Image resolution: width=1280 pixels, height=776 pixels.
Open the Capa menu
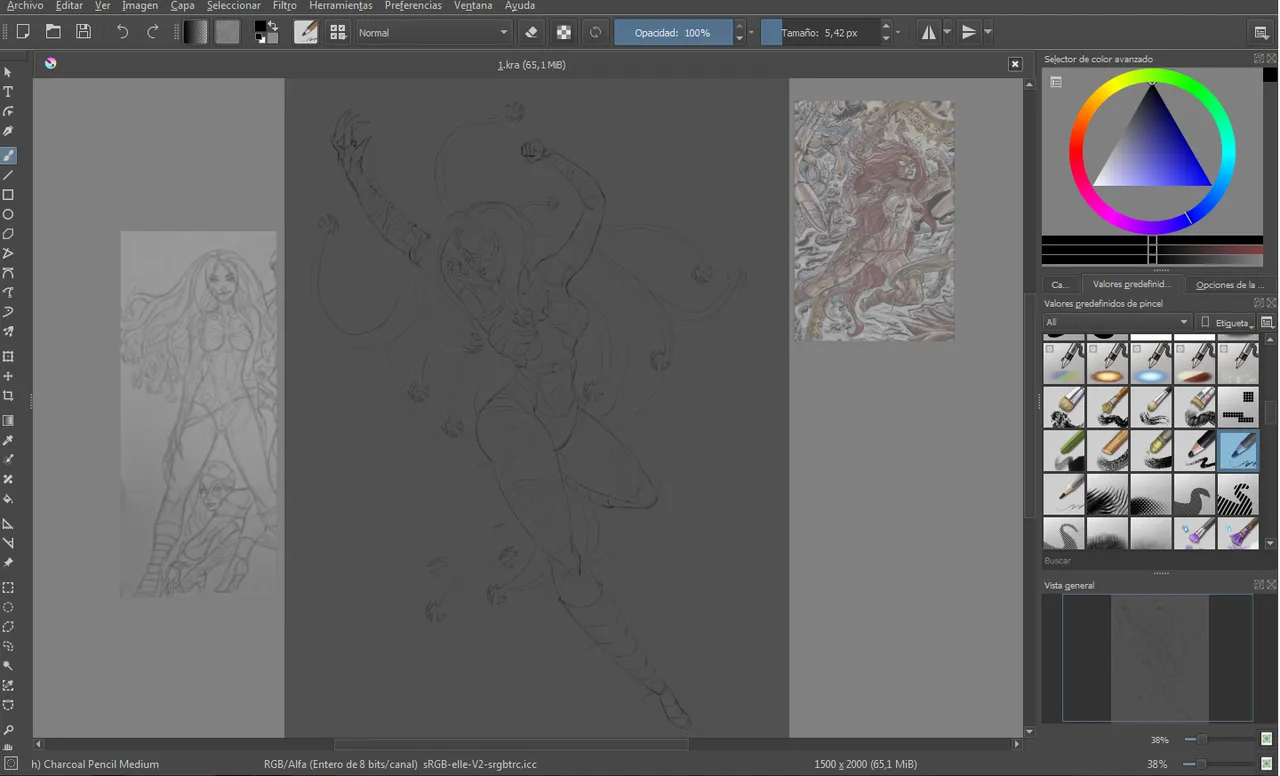pos(182,6)
